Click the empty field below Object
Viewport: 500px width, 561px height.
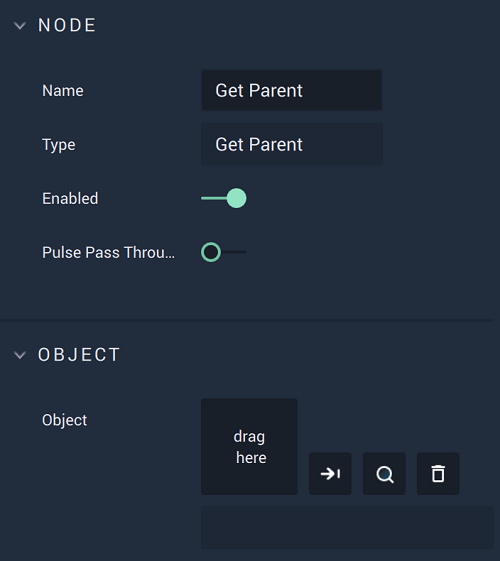(x=347, y=527)
